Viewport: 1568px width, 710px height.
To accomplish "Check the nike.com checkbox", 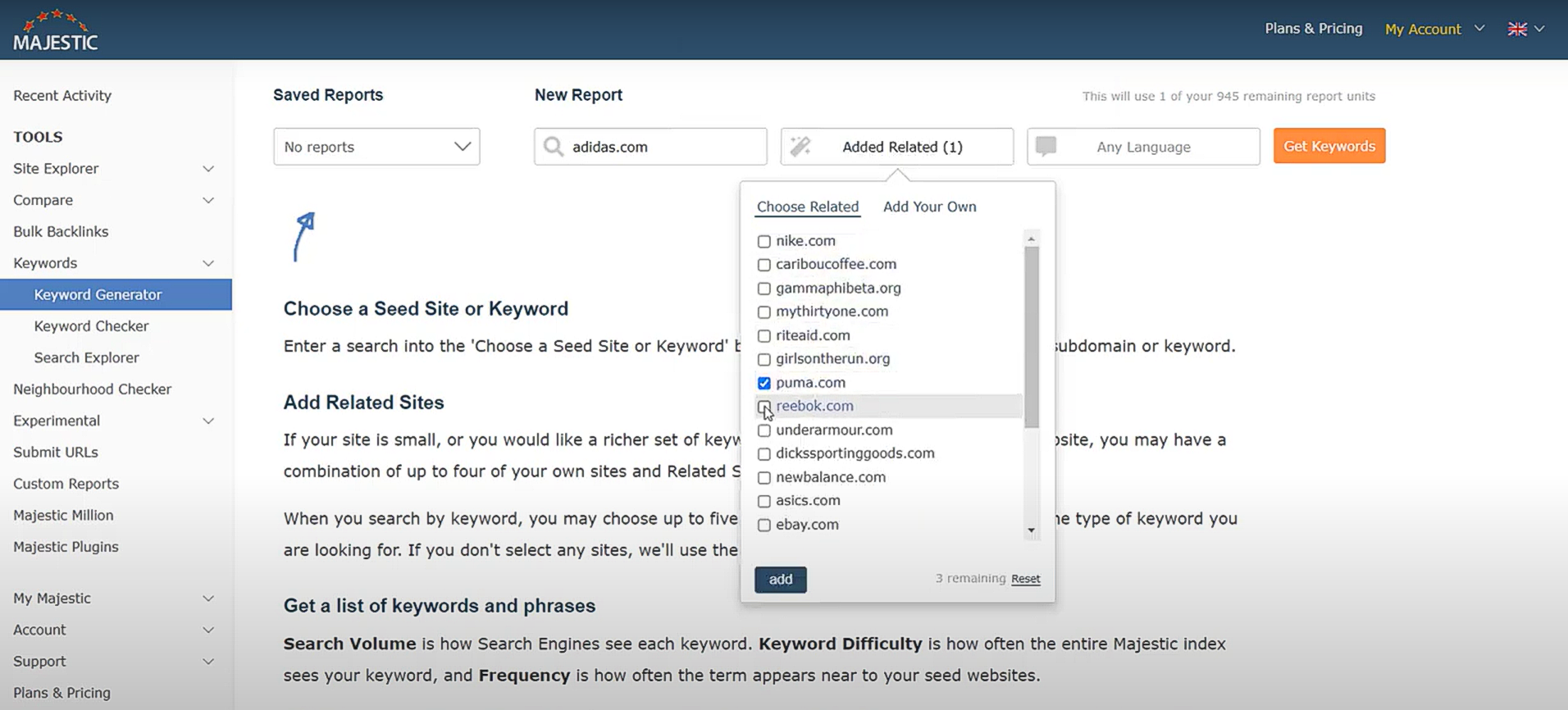I will point(764,241).
